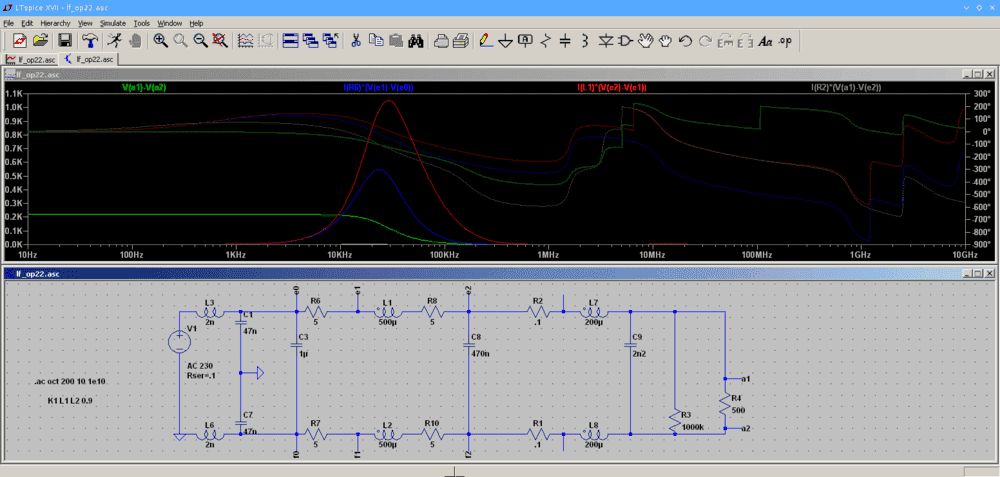Select the Resistor placement tool
This screenshot has height=477, width=1000.
click(545, 41)
